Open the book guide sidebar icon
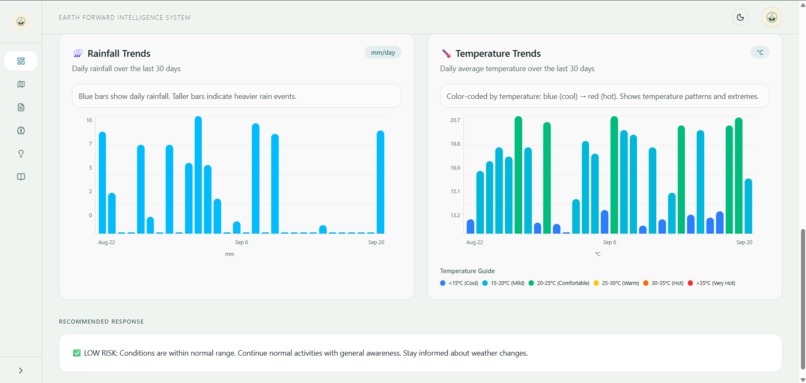The image size is (806, 383). click(21, 177)
